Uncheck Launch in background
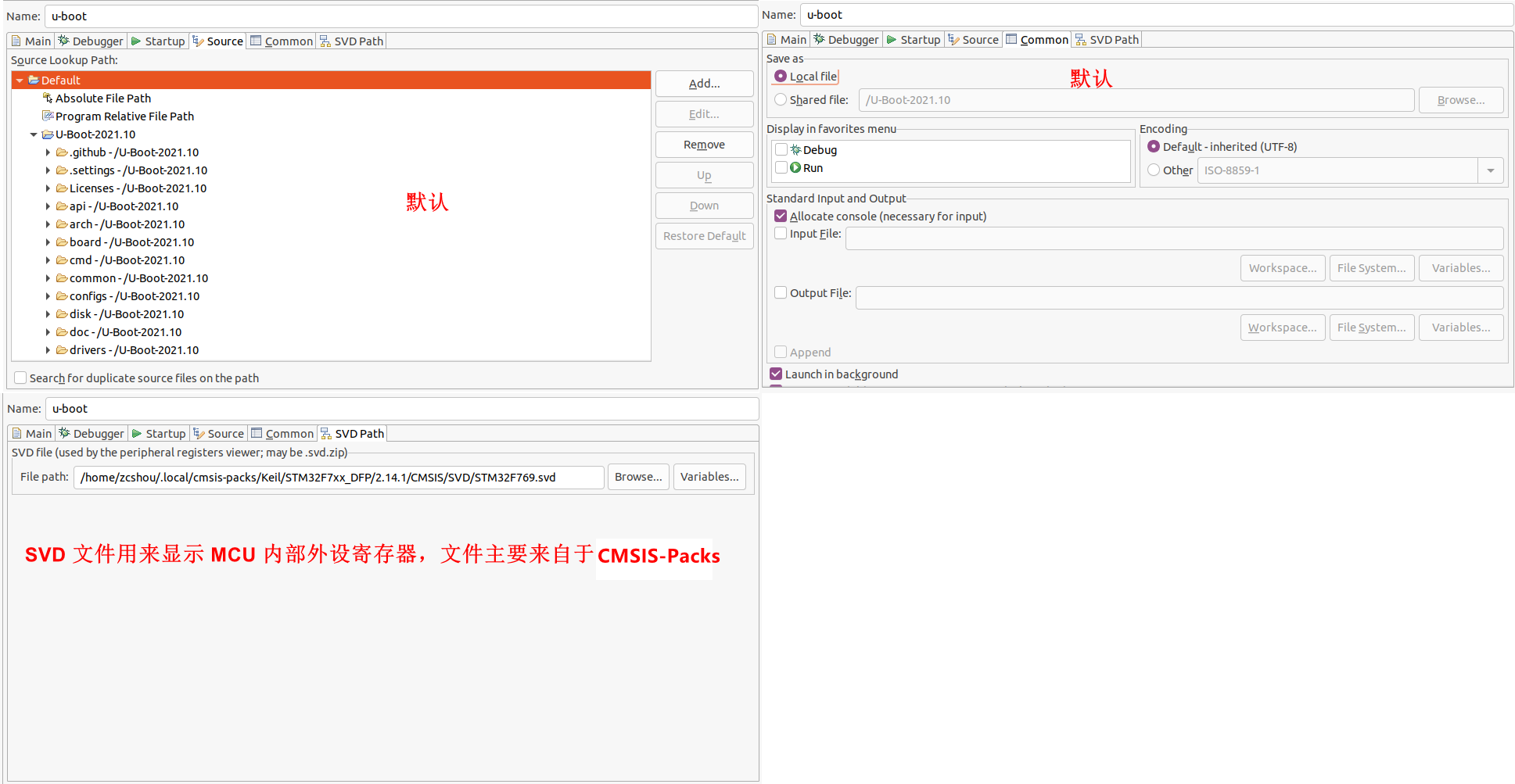1515x784 pixels. pos(776,374)
